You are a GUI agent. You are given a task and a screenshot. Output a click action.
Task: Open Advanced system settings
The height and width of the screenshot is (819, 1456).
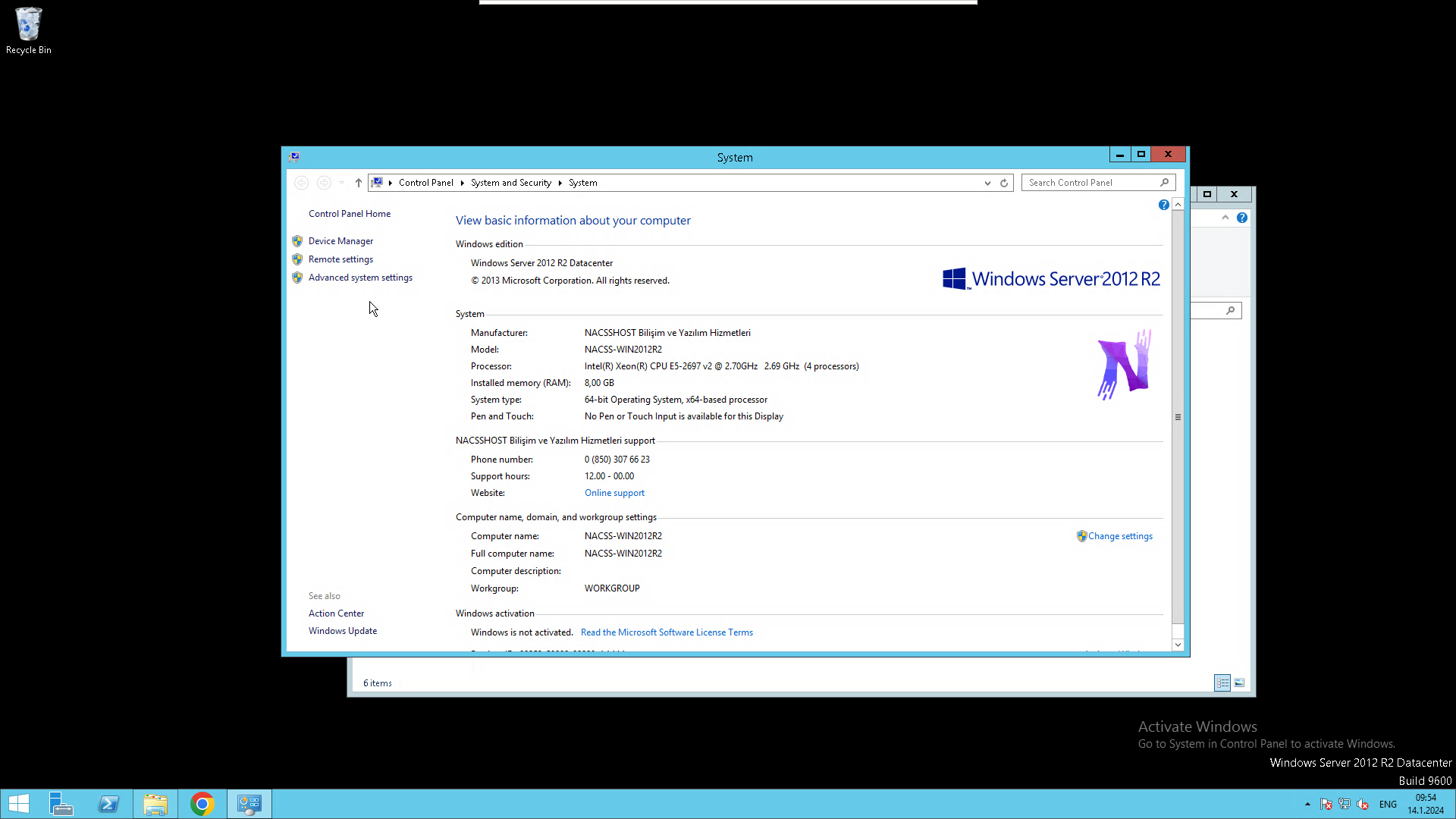pos(360,278)
